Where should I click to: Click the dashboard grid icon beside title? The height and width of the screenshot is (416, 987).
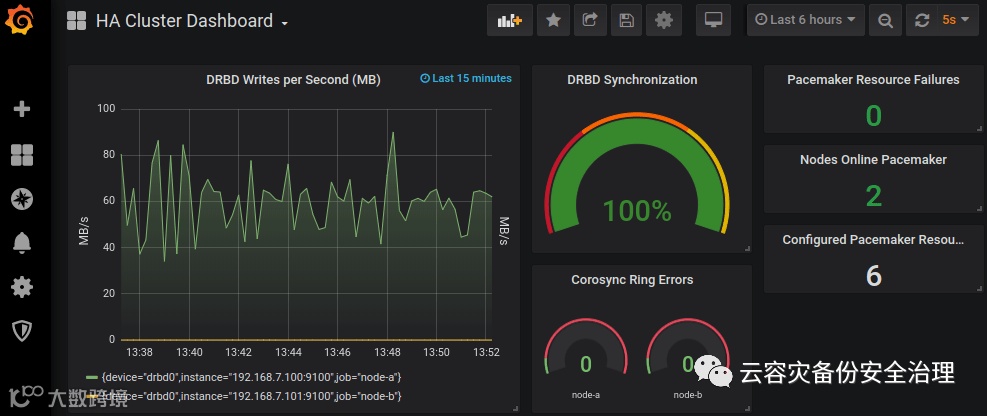(x=76, y=21)
